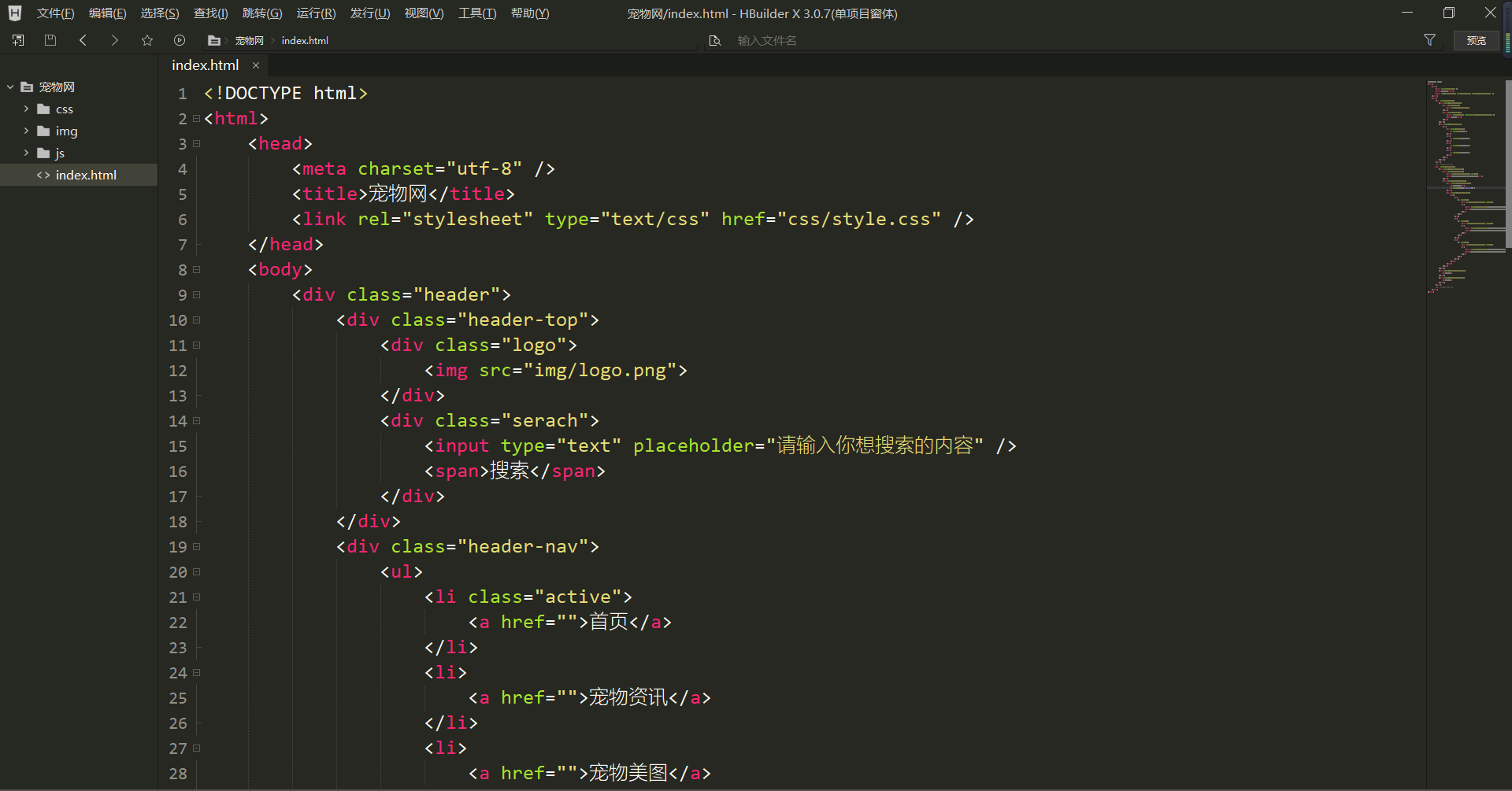
Task: Open the 编辑(E) menu
Action: point(107,13)
